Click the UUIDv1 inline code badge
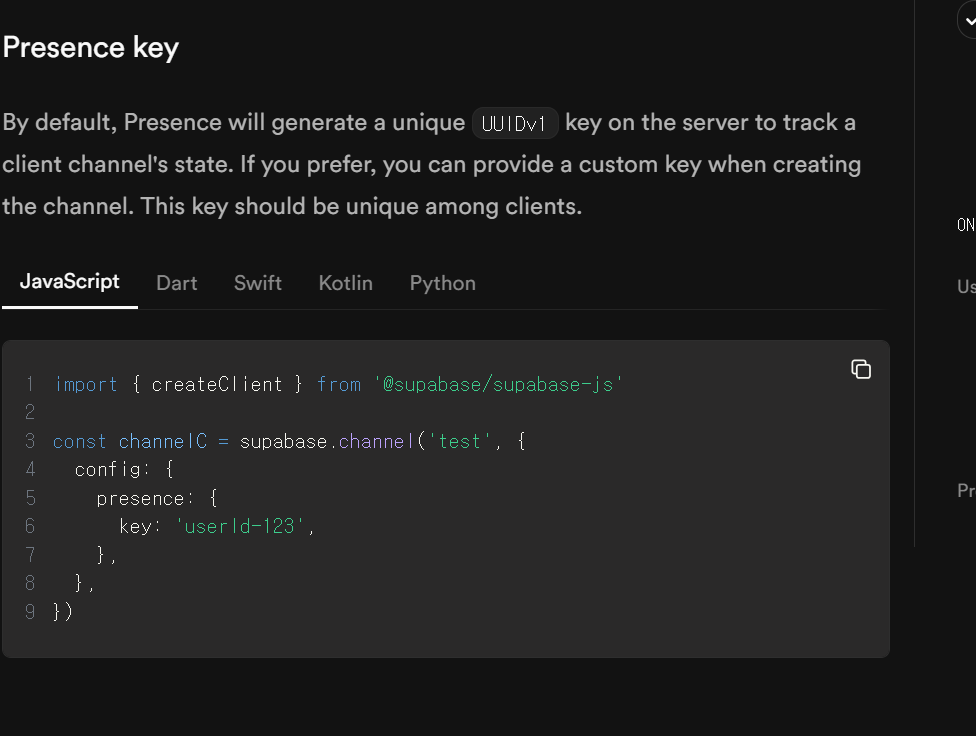The image size is (976, 736). tap(515, 123)
